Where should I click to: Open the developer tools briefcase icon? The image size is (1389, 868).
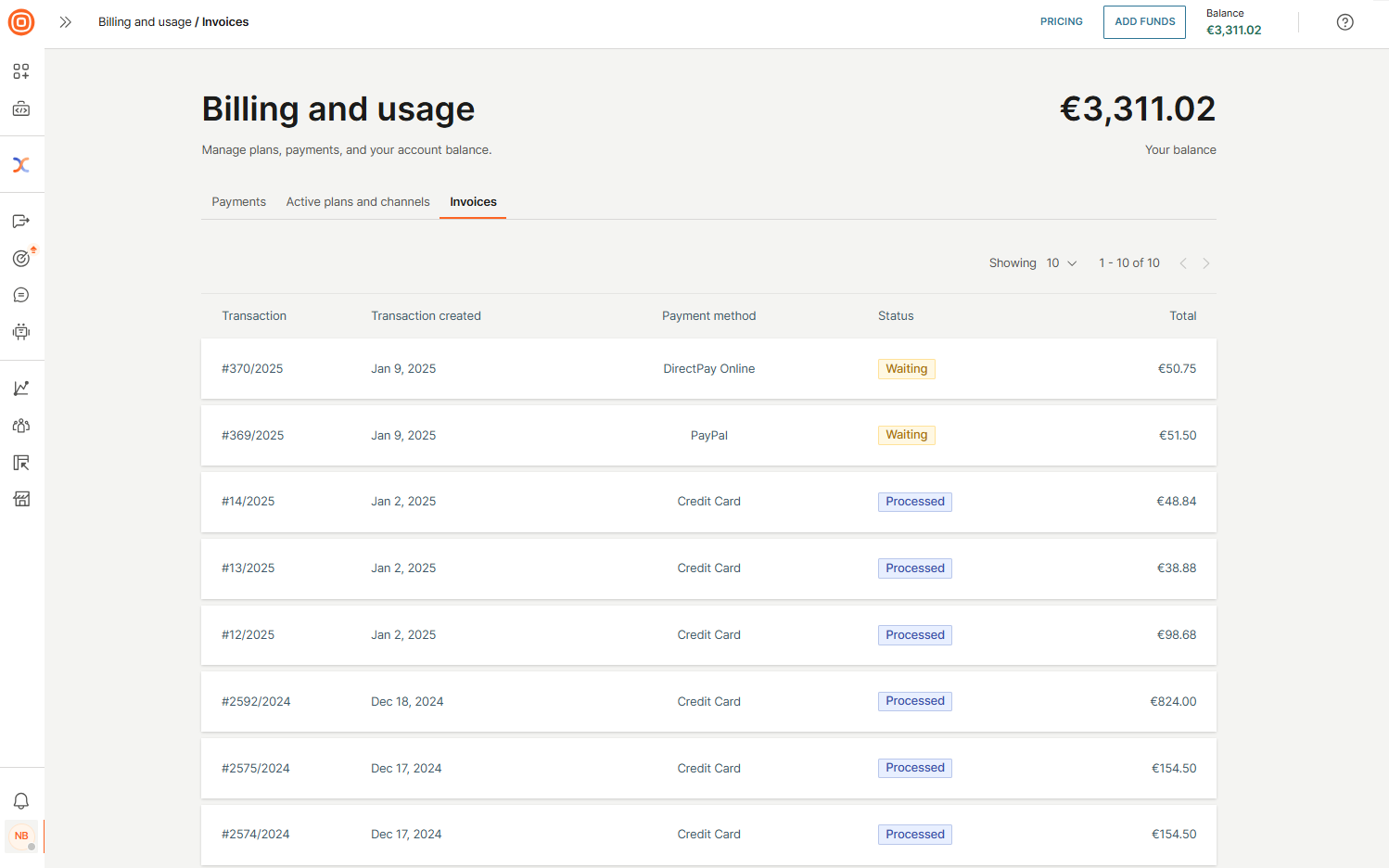pos(21,108)
